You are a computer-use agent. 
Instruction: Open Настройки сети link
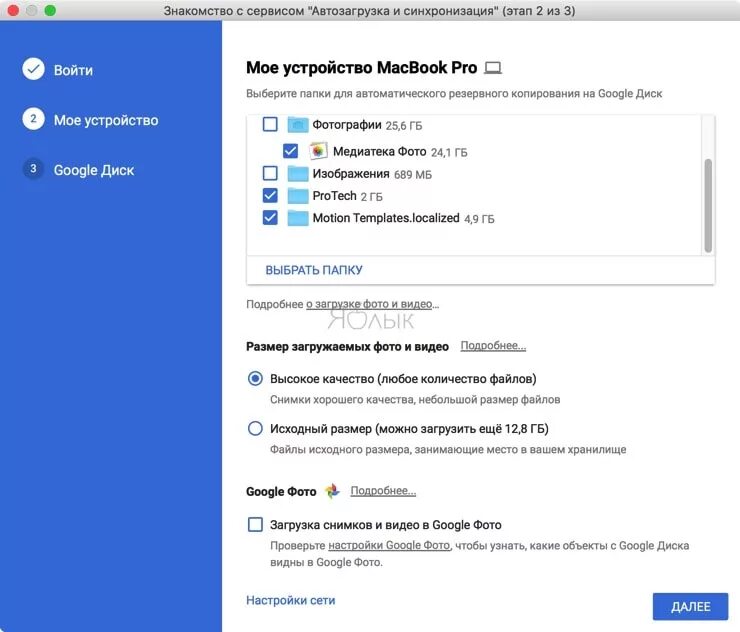point(291,600)
